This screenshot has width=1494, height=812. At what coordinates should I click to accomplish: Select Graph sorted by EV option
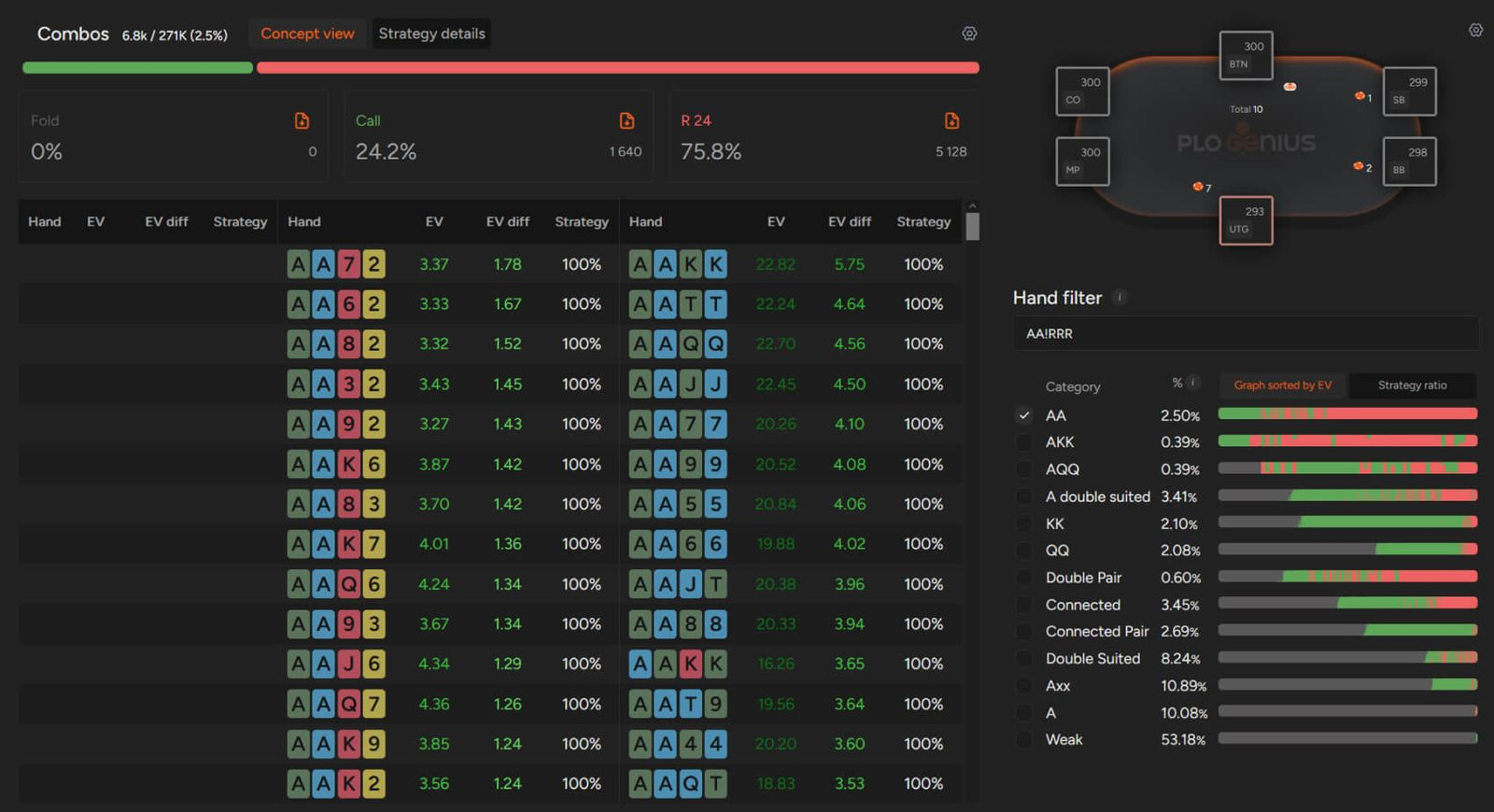click(1282, 385)
